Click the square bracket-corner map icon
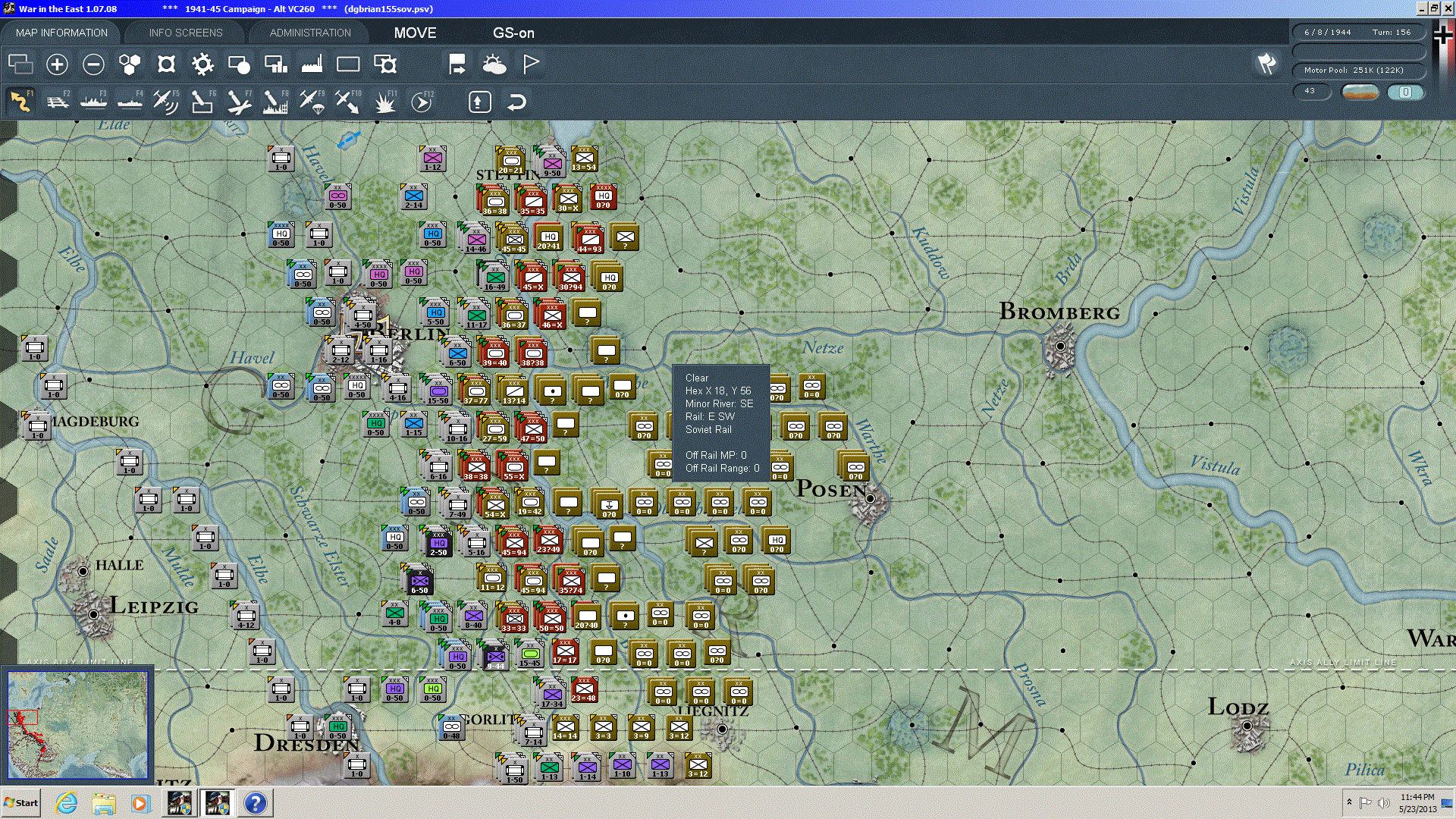The image size is (1456, 819). click(x=166, y=64)
